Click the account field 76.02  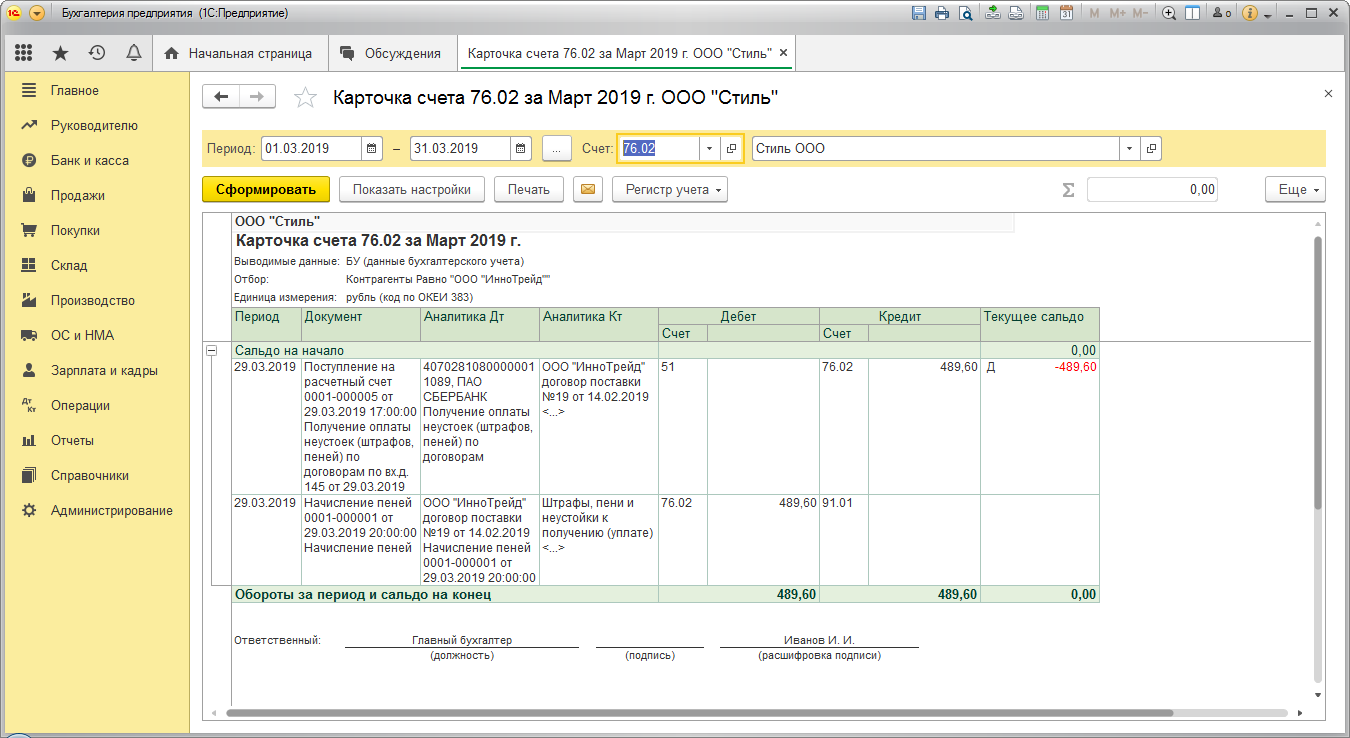(x=659, y=148)
